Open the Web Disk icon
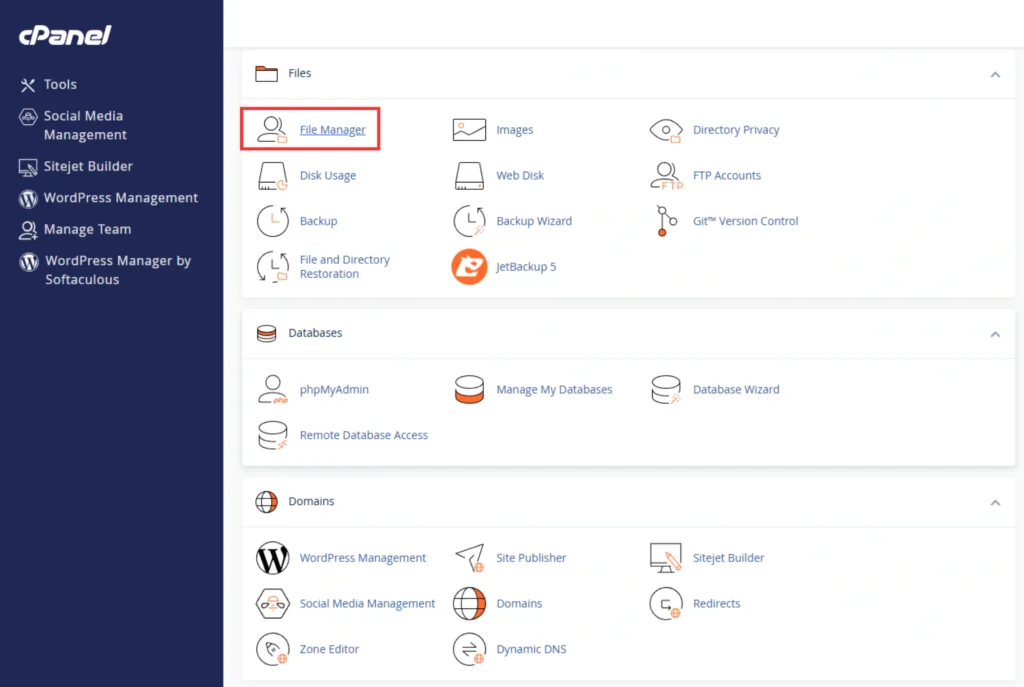This screenshot has height=687, width=1024. coord(469,176)
